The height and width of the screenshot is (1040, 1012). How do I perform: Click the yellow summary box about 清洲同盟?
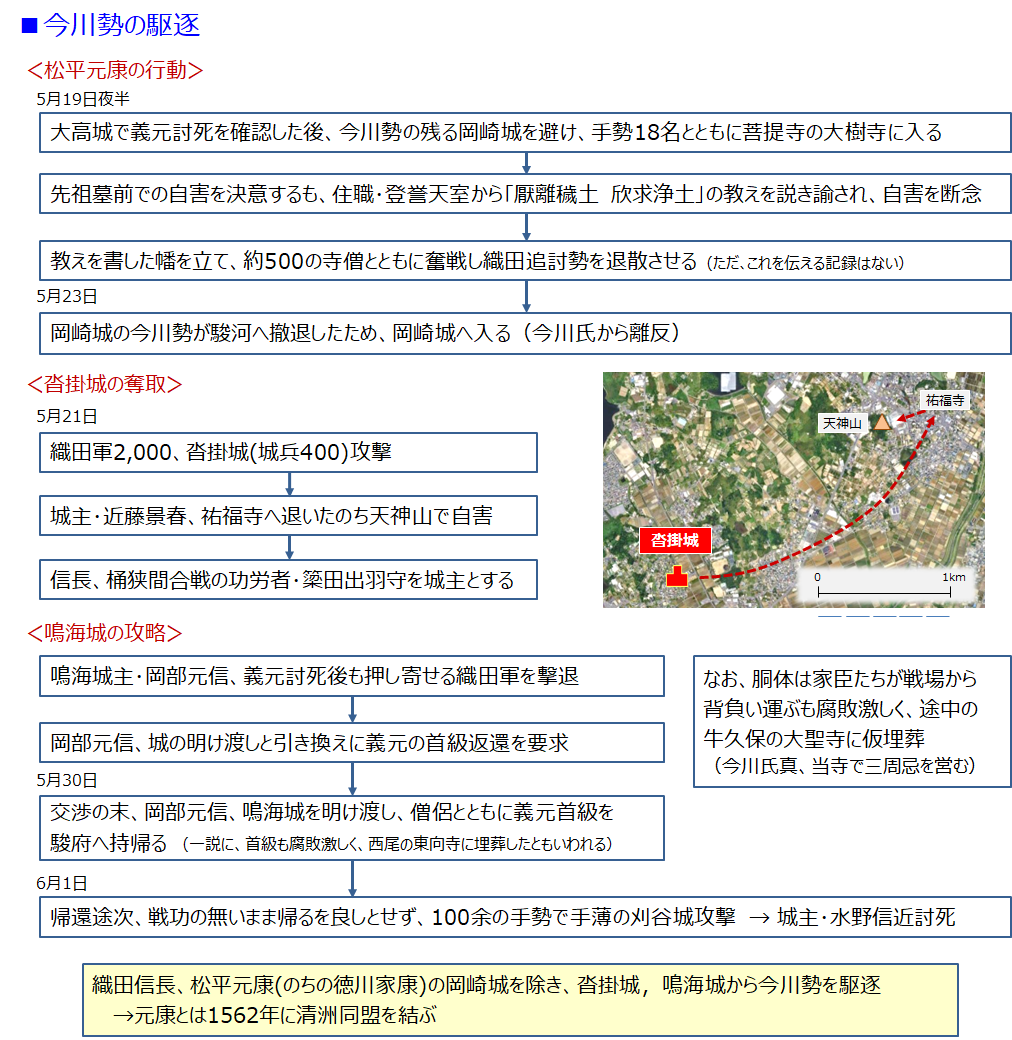coord(519,999)
